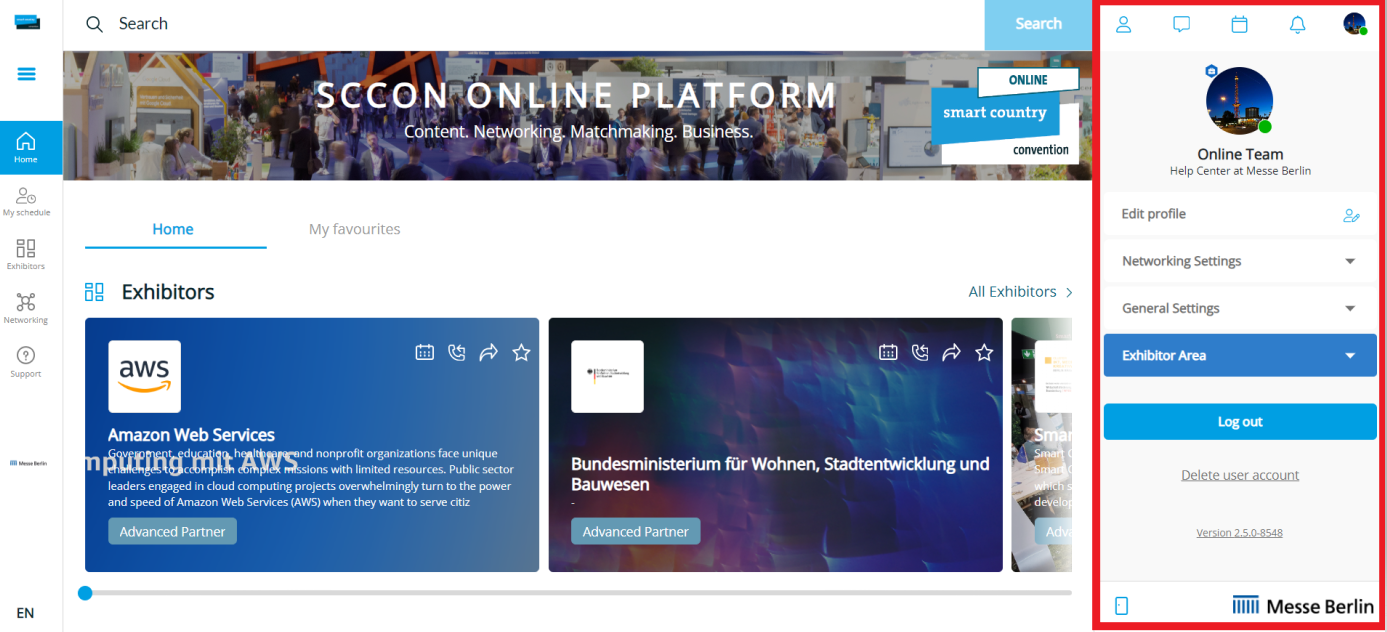The image size is (1387, 632).
Task: Schedule meeting with Amazon Web Services
Action: point(424,352)
